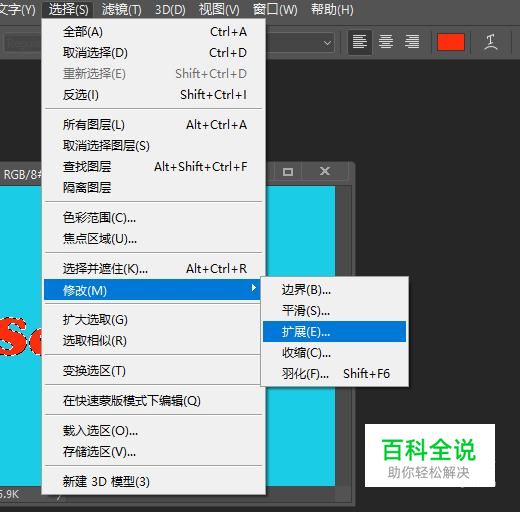Open the 3D(D) menu

170,9
